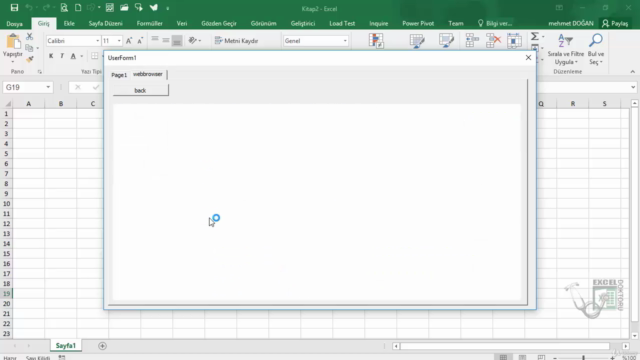Click the zoom out minus button

[x=555, y=358]
